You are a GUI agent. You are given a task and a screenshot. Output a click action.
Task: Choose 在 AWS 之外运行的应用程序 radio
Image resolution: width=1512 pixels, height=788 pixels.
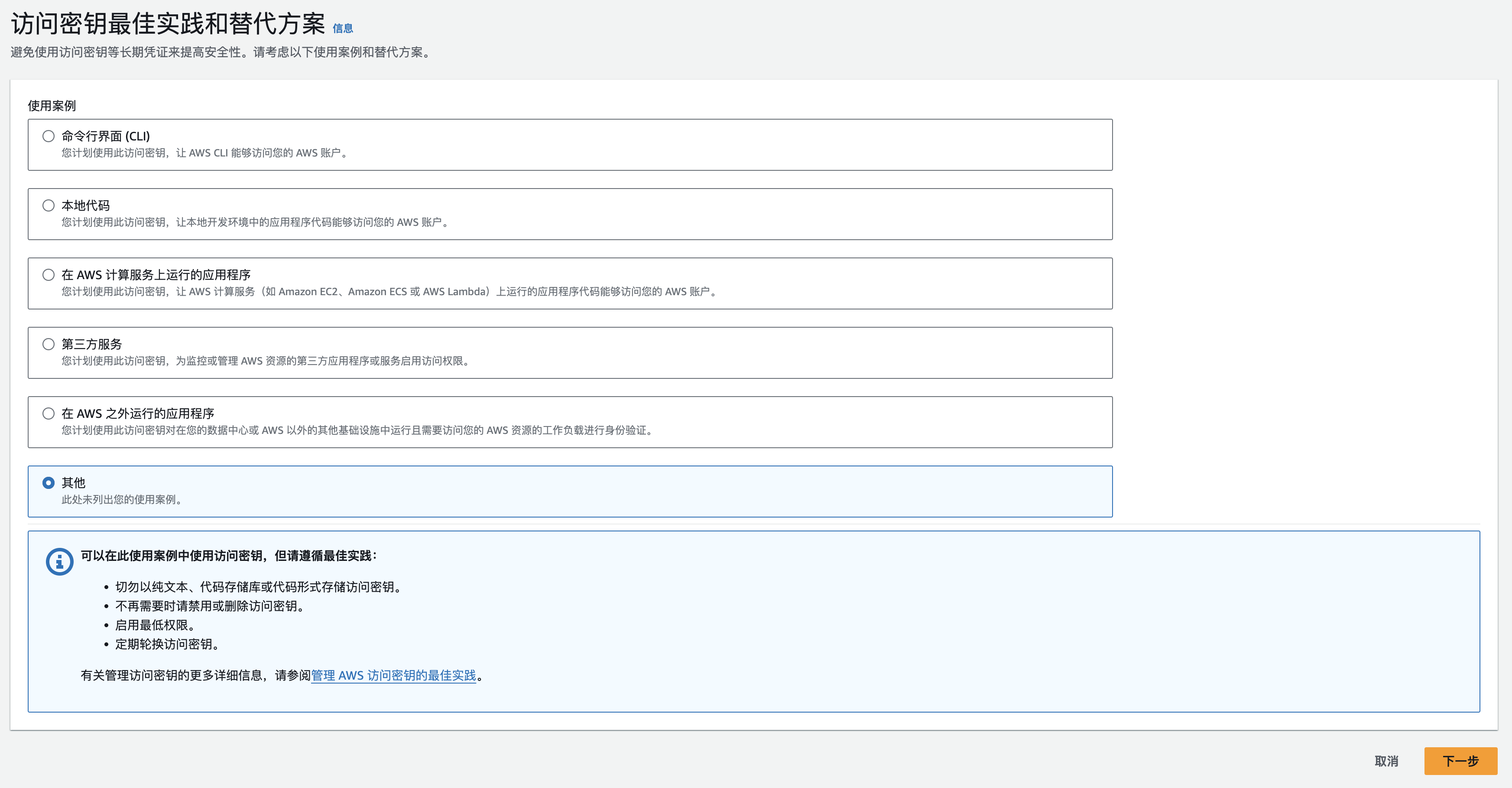click(x=49, y=414)
